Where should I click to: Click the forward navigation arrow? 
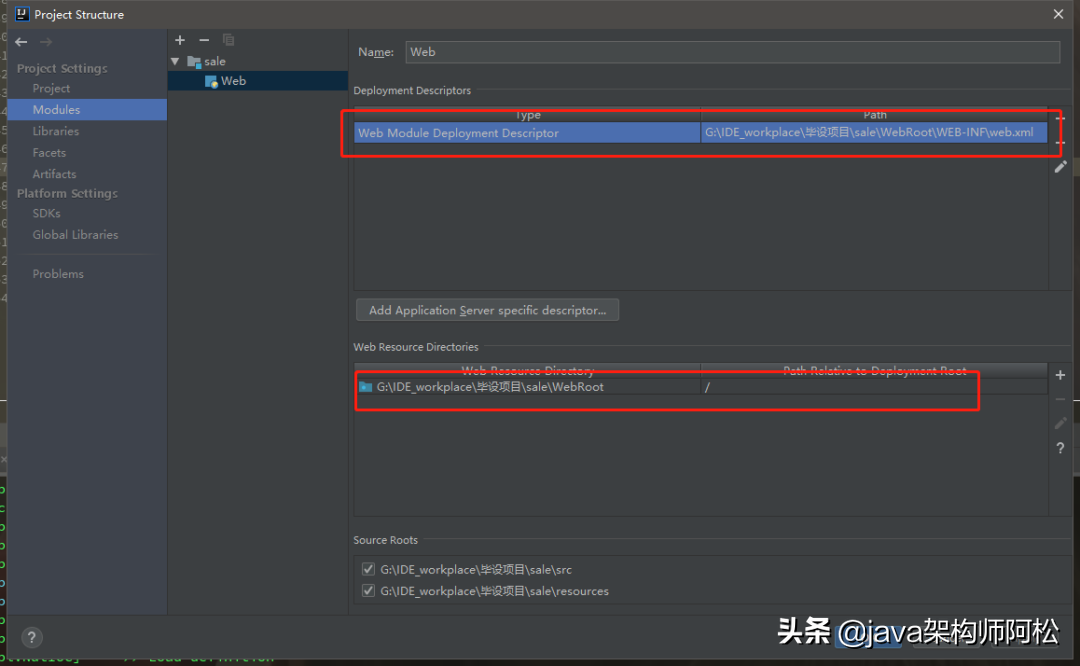pos(46,42)
